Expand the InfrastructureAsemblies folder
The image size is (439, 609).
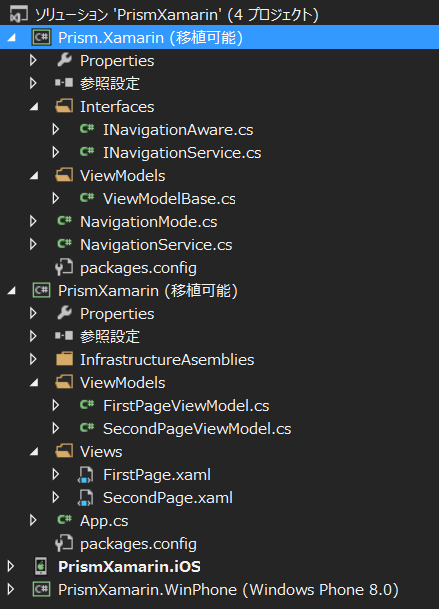click(x=33, y=359)
